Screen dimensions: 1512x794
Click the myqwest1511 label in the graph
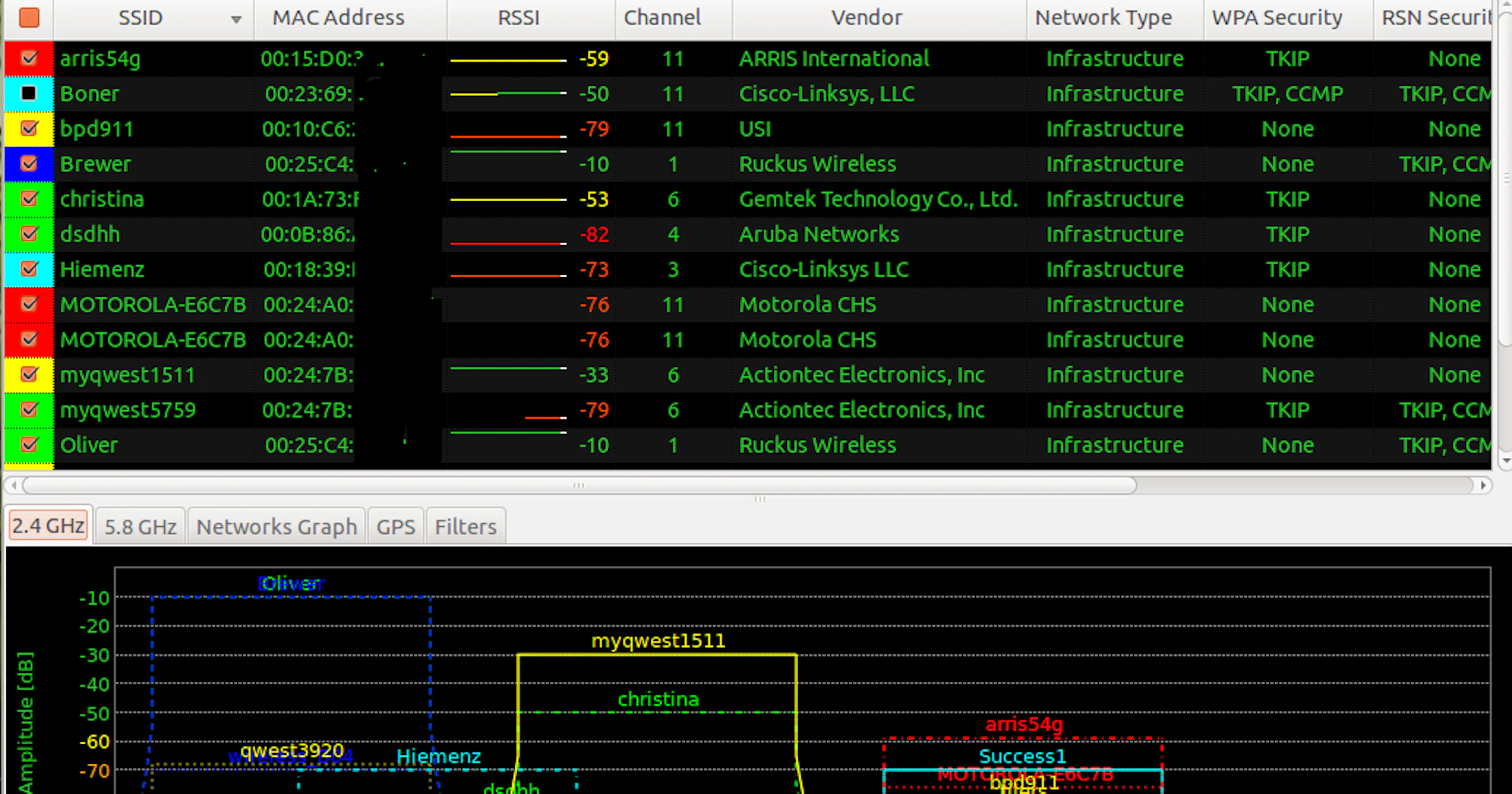coord(658,641)
